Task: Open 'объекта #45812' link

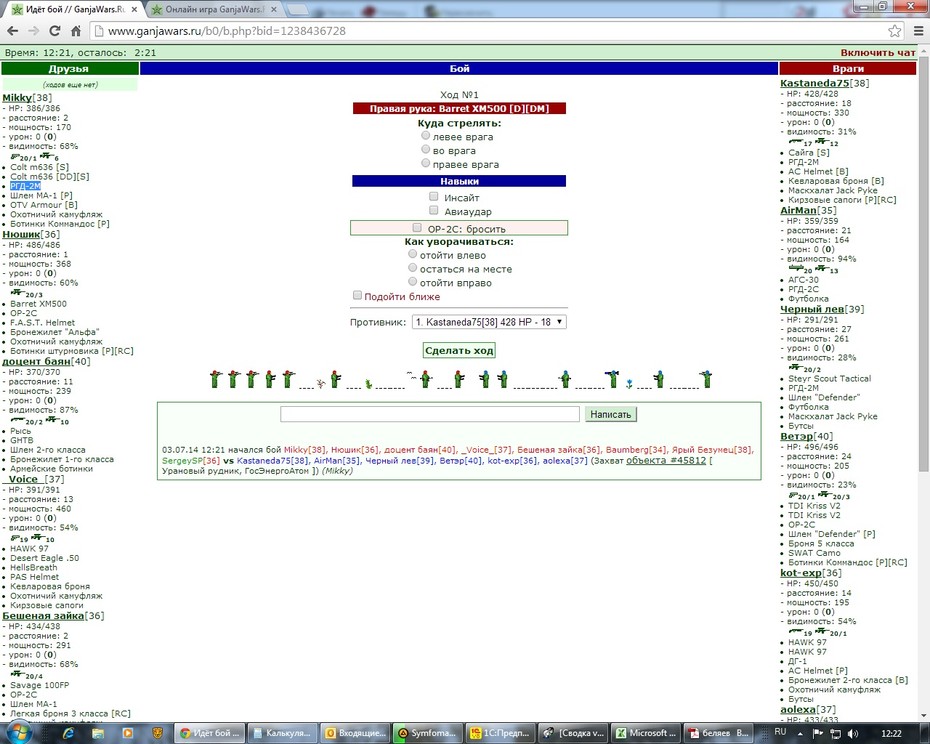Action: pyautogui.click(x=666, y=460)
